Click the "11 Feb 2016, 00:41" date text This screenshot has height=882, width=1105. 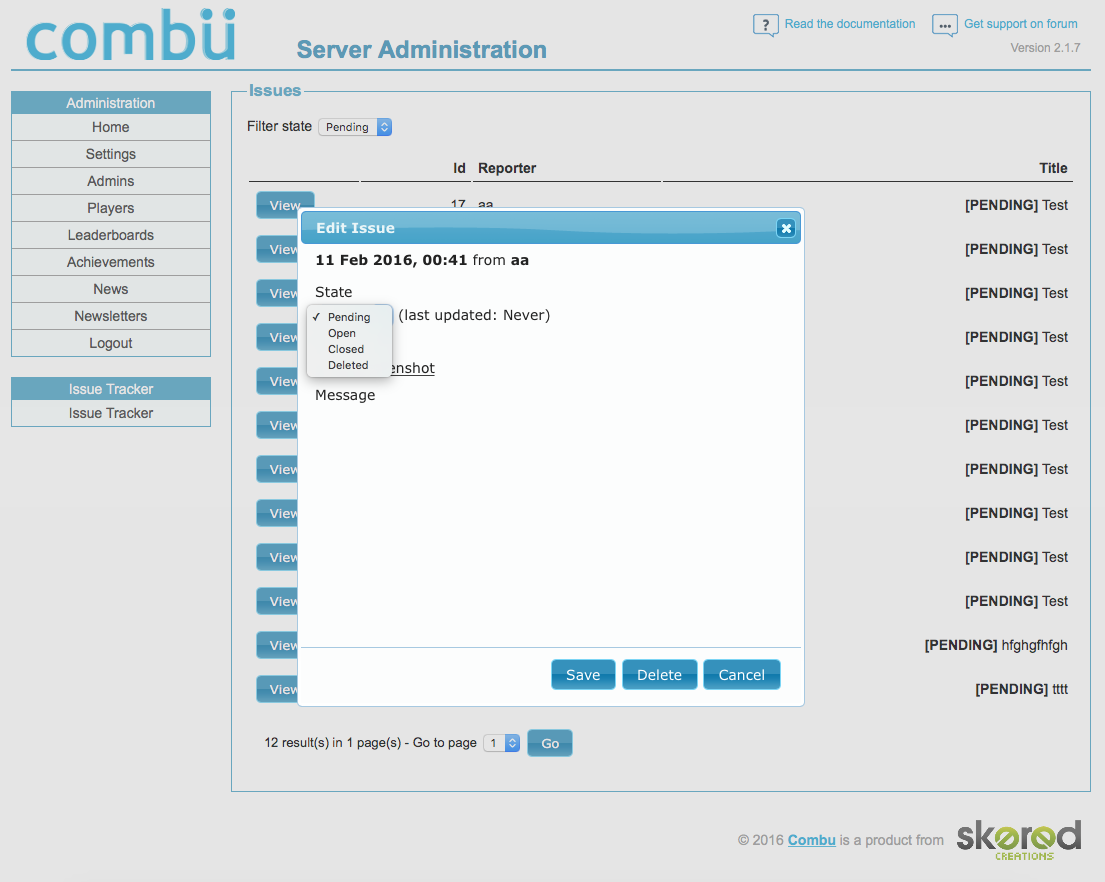[391, 260]
